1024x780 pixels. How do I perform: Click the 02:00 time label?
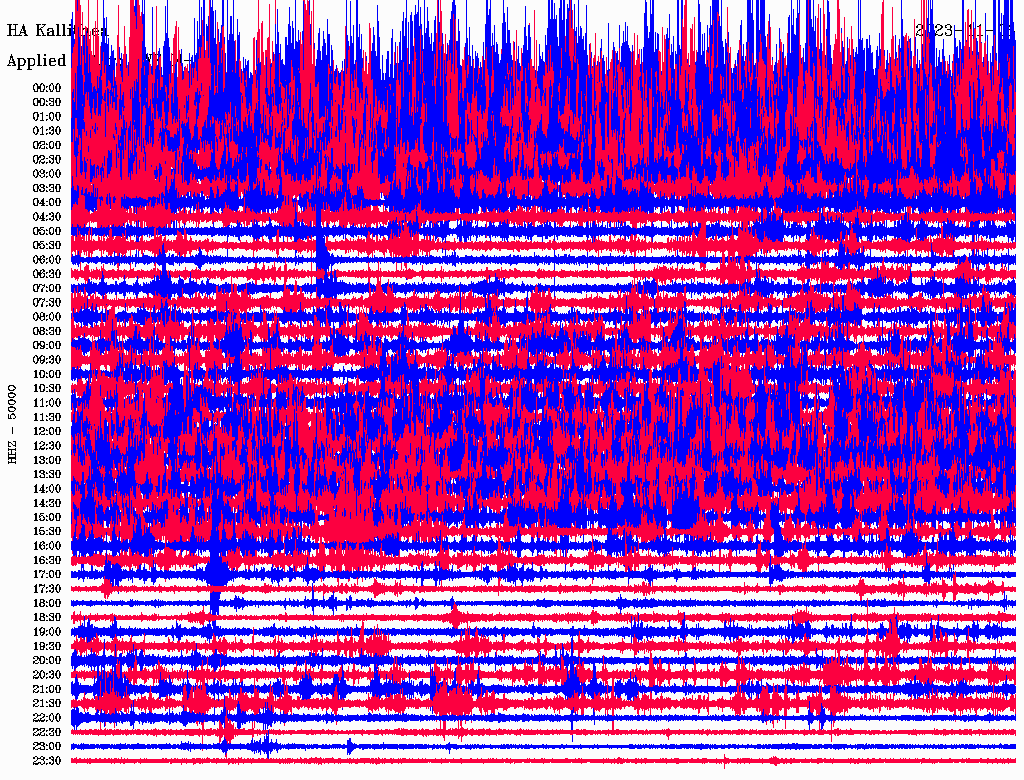tap(47, 146)
